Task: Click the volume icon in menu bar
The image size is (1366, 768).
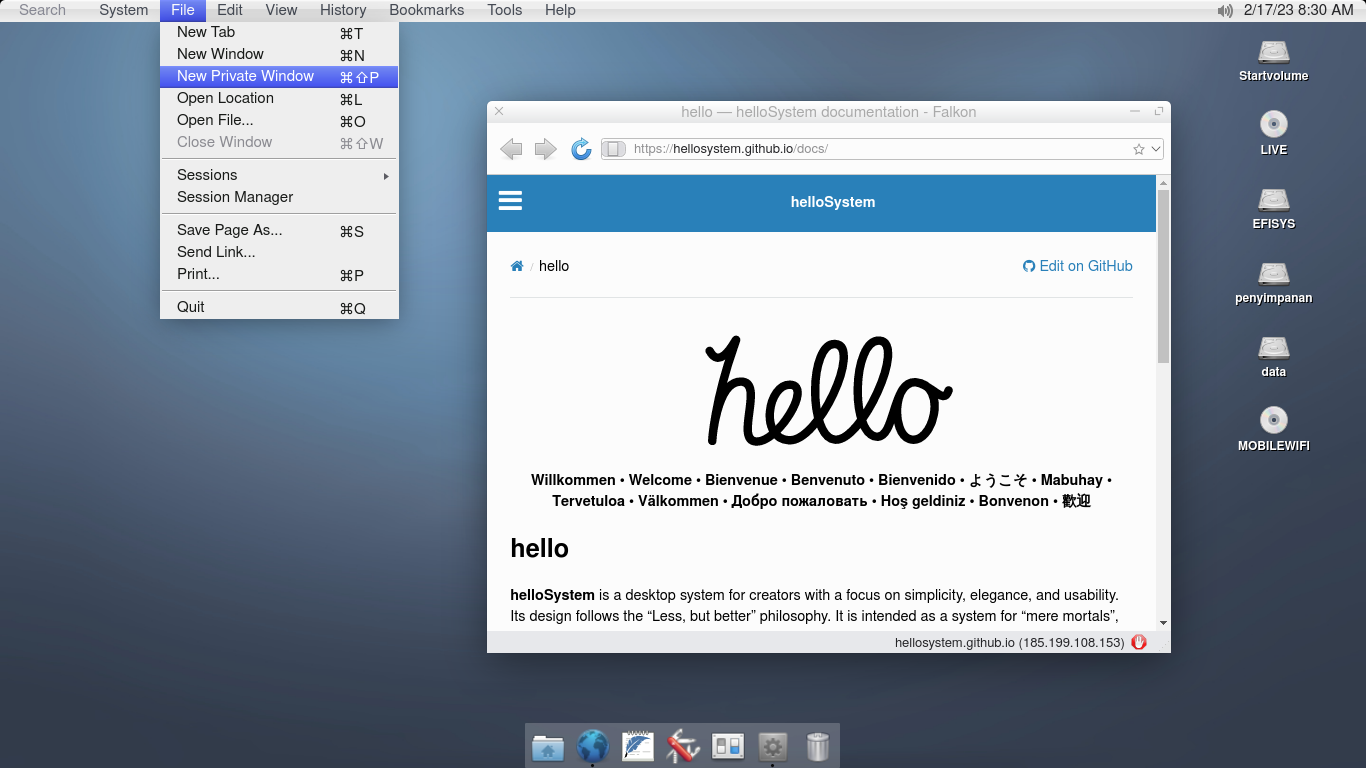Action: click(x=1225, y=10)
